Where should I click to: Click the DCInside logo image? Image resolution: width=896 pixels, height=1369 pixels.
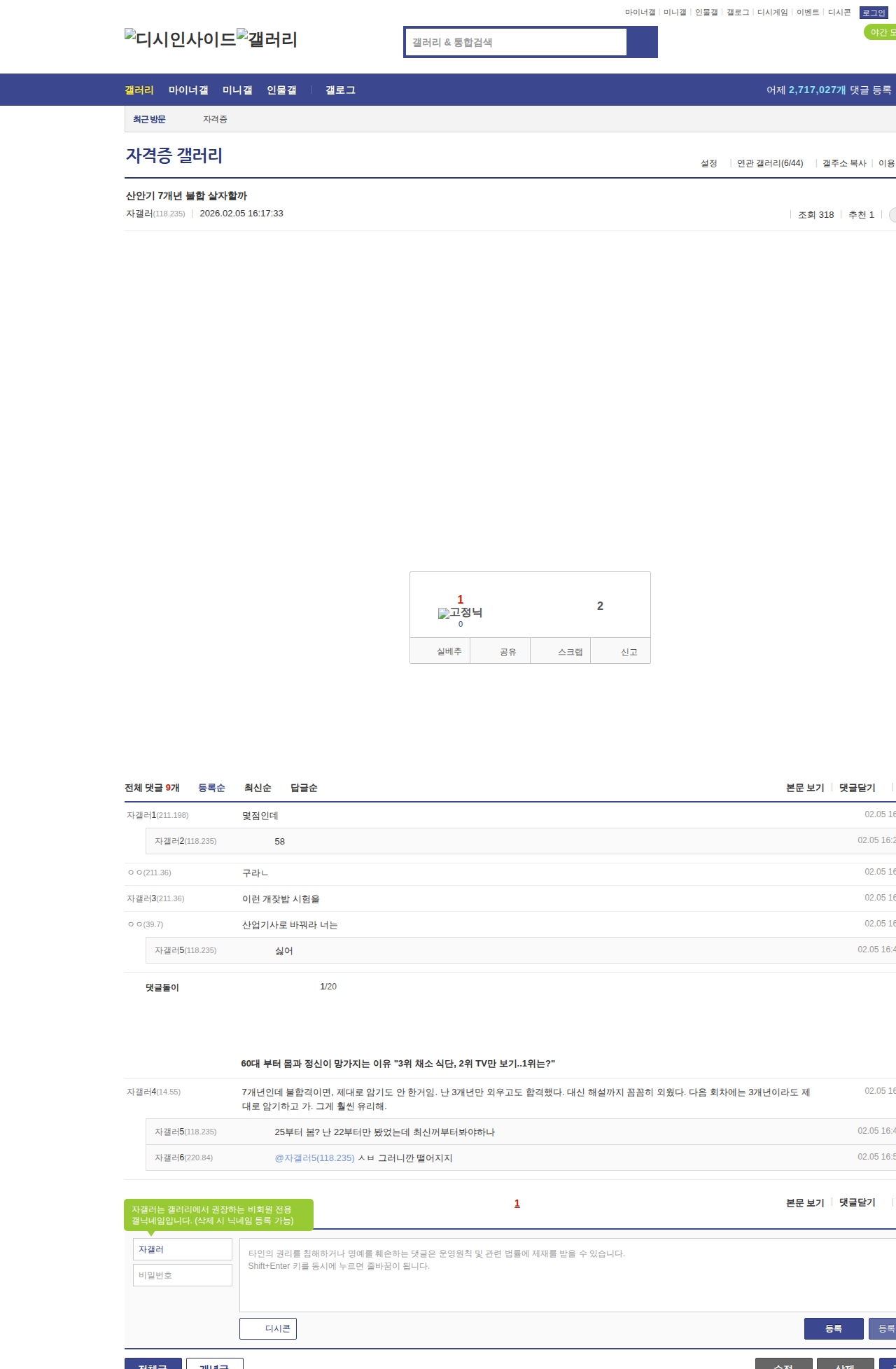click(x=180, y=39)
